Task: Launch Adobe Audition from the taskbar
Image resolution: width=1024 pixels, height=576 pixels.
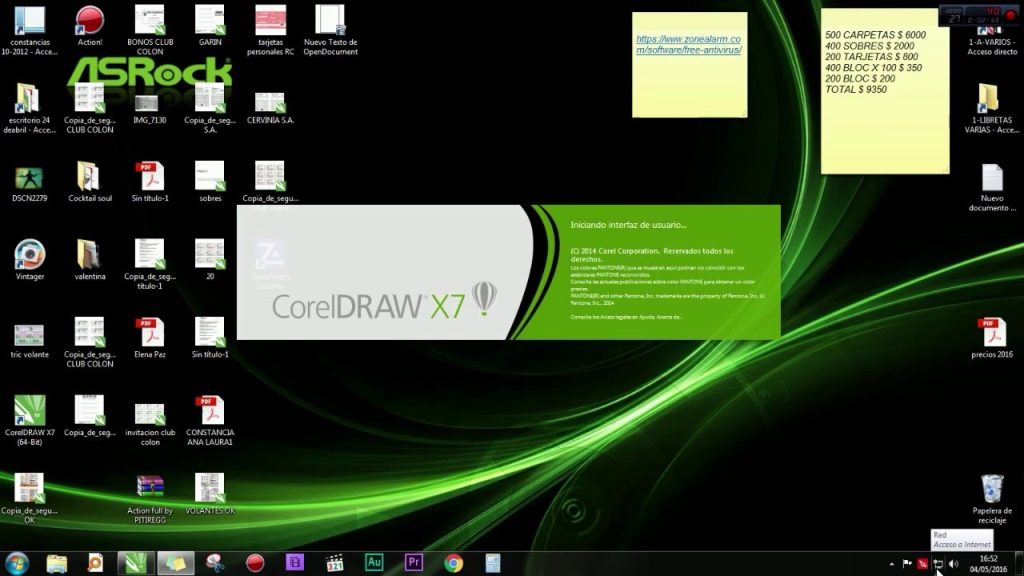Action: 374,563
